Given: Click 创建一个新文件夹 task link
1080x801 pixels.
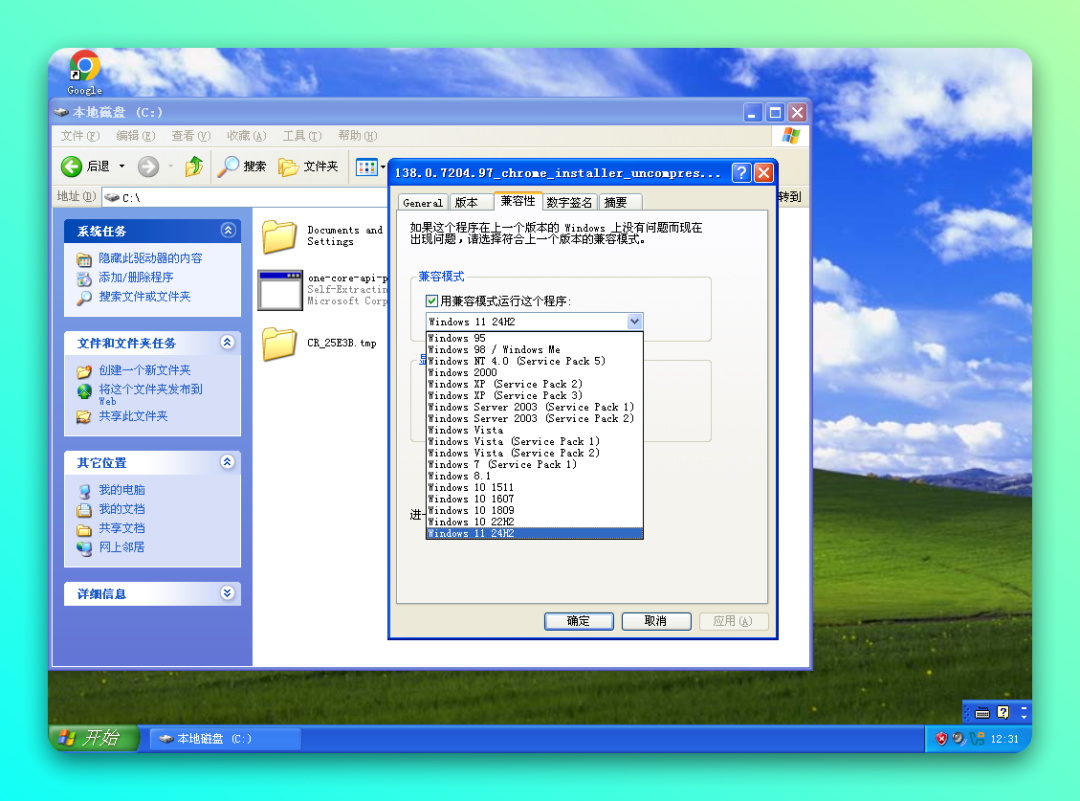Looking at the screenshot, I should point(144,371).
